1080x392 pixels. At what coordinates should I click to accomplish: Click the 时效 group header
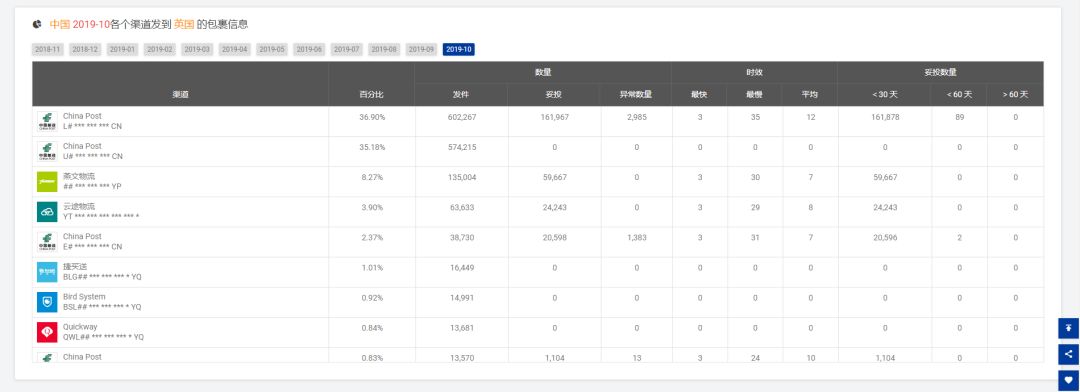754,72
